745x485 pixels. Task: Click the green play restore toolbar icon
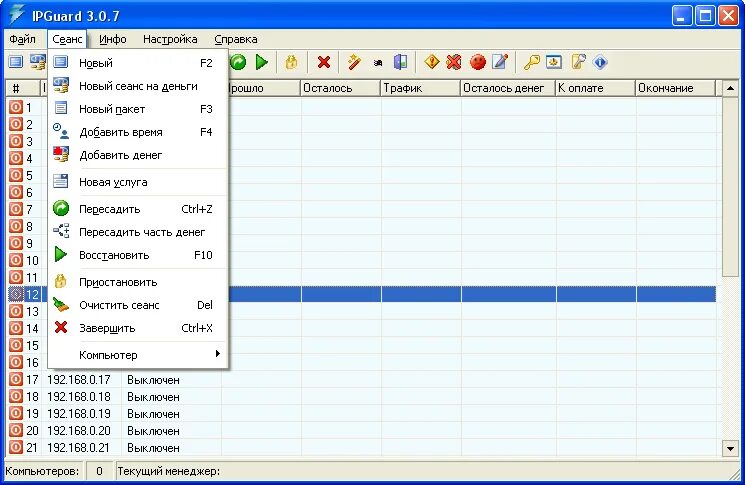(x=261, y=62)
